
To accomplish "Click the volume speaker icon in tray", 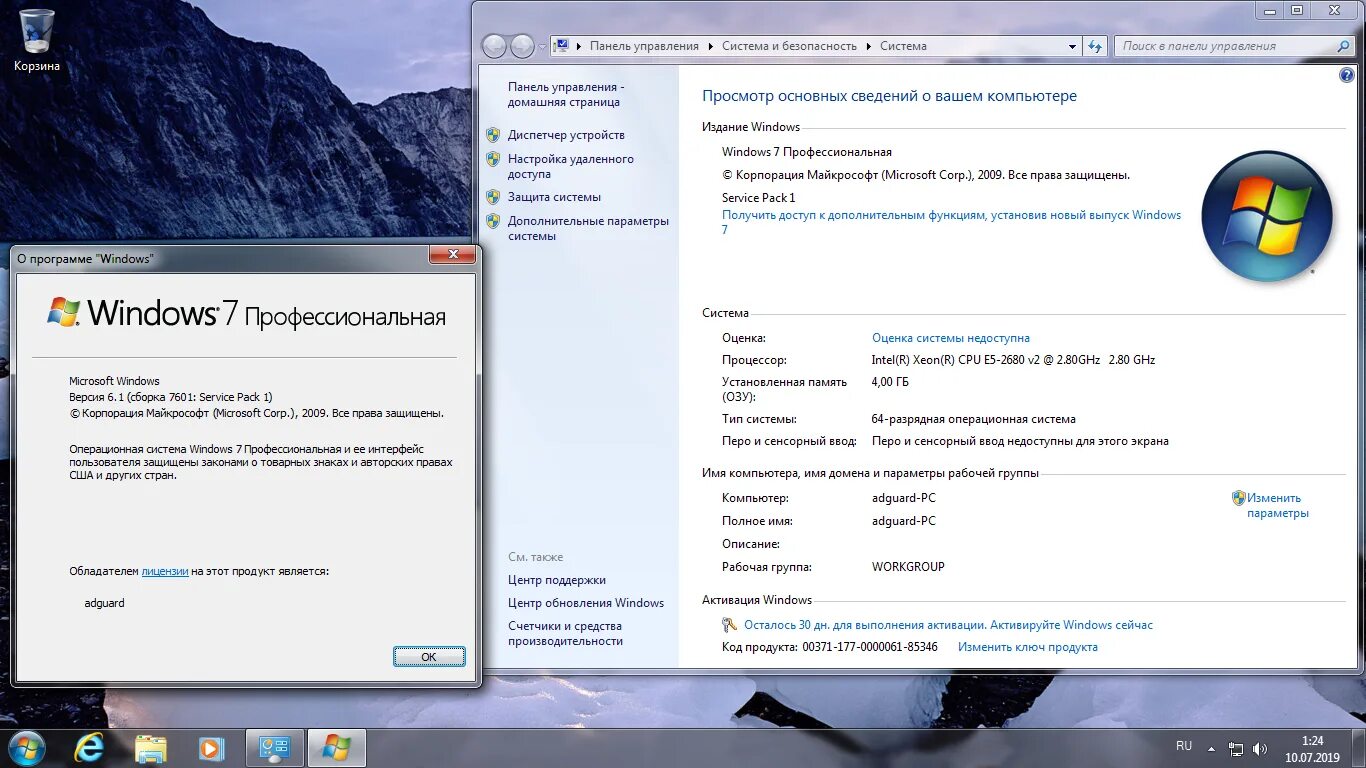I will coord(1260,748).
